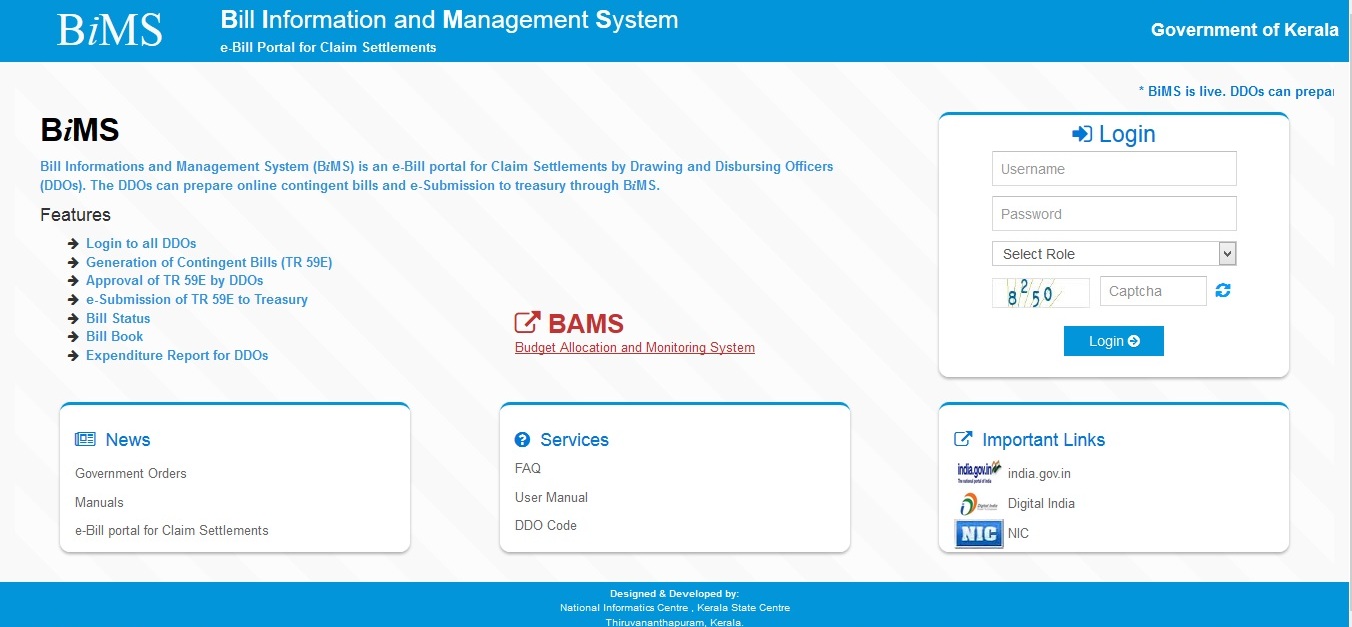Click Government Orders under News

tap(130, 473)
